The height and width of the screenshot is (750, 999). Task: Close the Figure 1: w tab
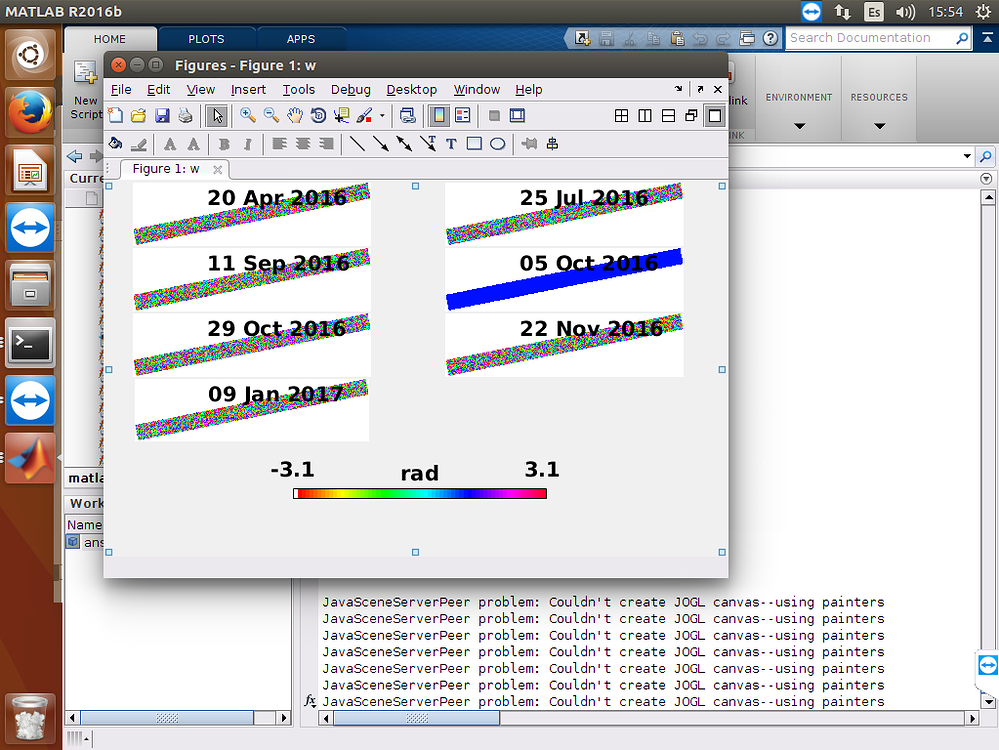click(217, 169)
